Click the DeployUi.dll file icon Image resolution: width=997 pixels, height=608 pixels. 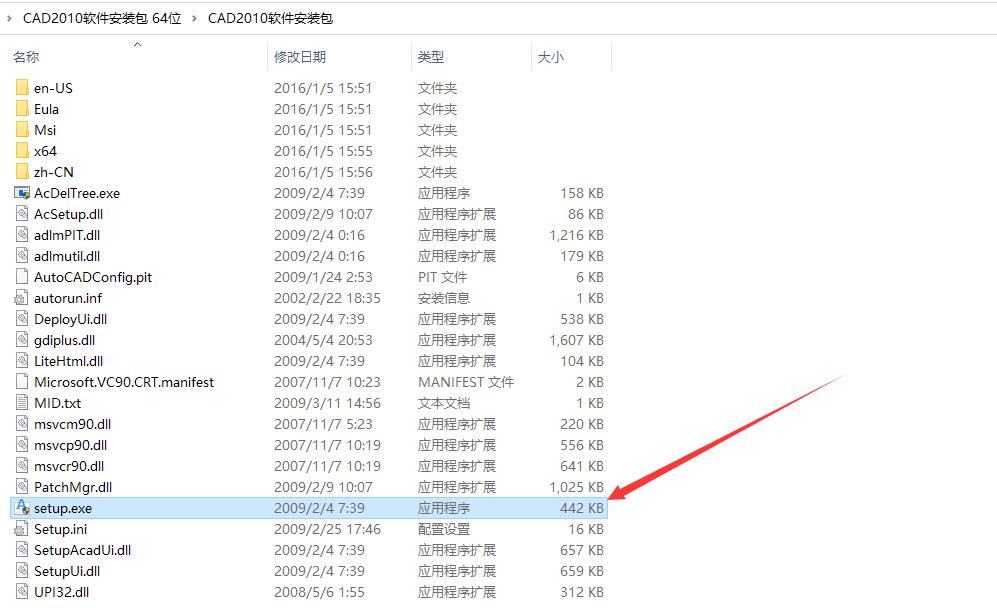pos(22,319)
